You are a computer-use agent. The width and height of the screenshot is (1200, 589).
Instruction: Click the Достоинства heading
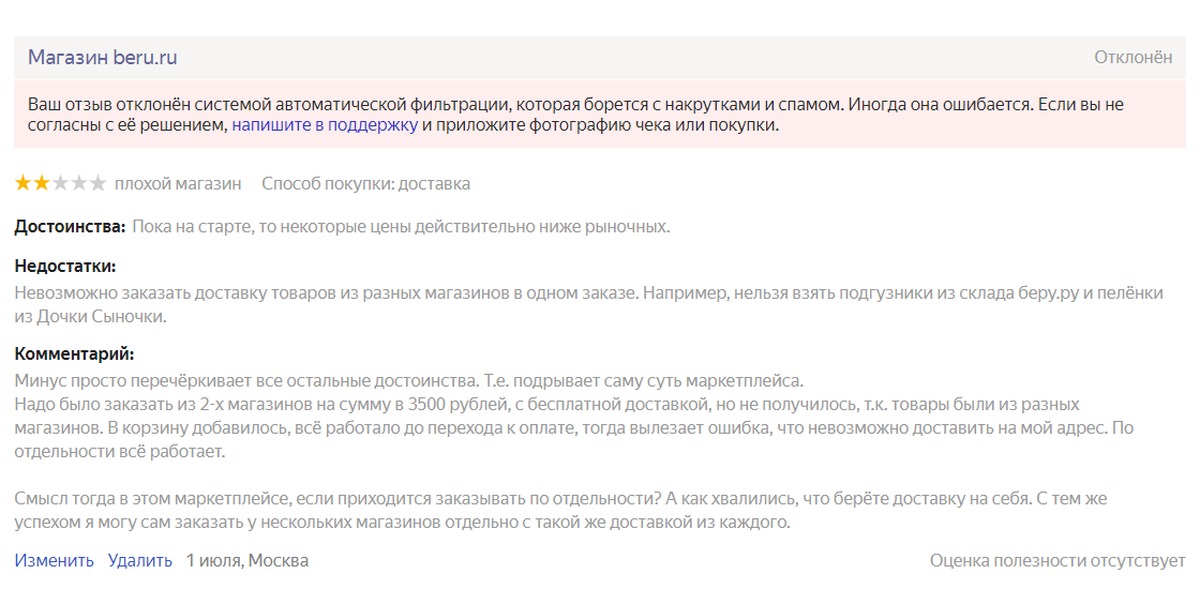click(69, 227)
